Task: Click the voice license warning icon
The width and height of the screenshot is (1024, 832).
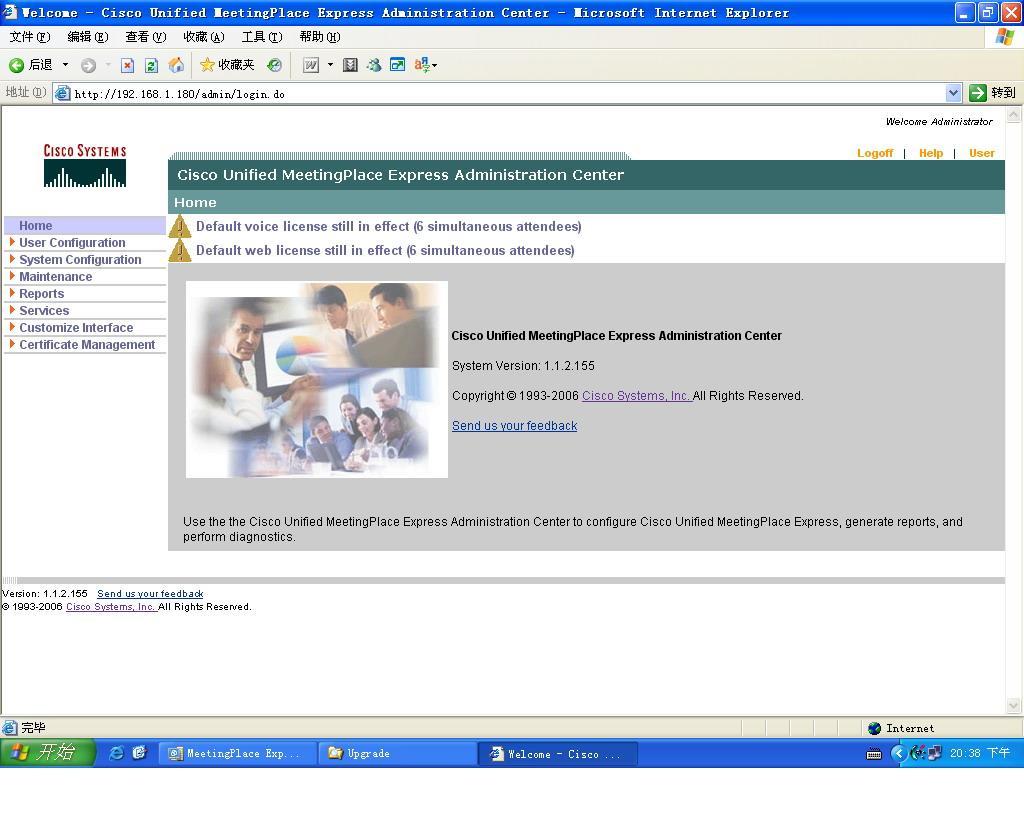Action: 180,227
